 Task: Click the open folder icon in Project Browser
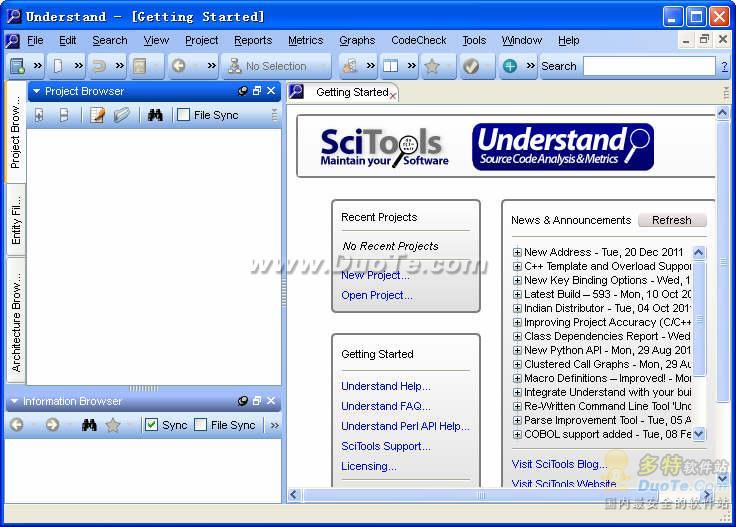[121, 115]
